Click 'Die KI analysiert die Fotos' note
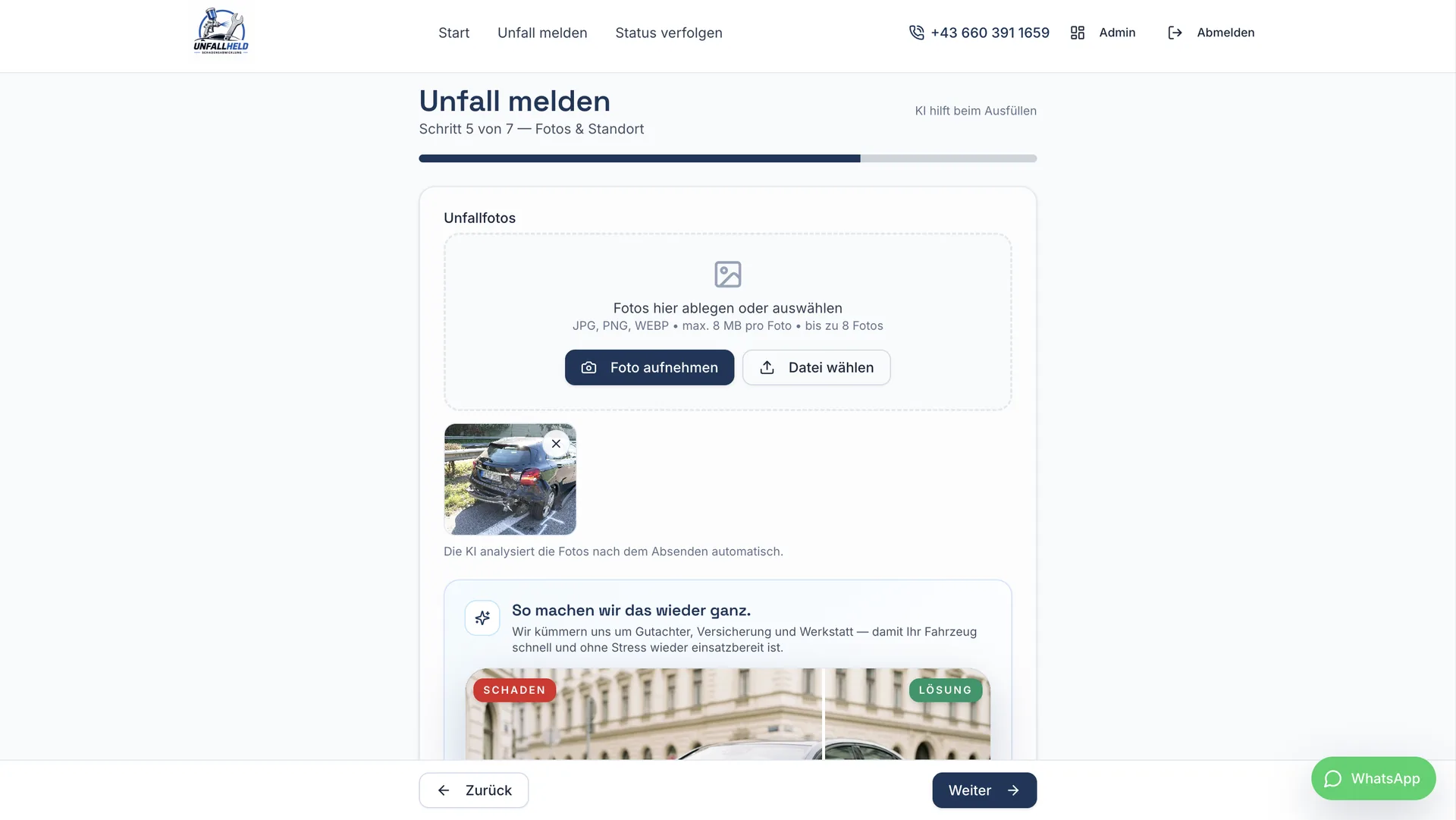This screenshot has height=820, width=1456. click(613, 551)
